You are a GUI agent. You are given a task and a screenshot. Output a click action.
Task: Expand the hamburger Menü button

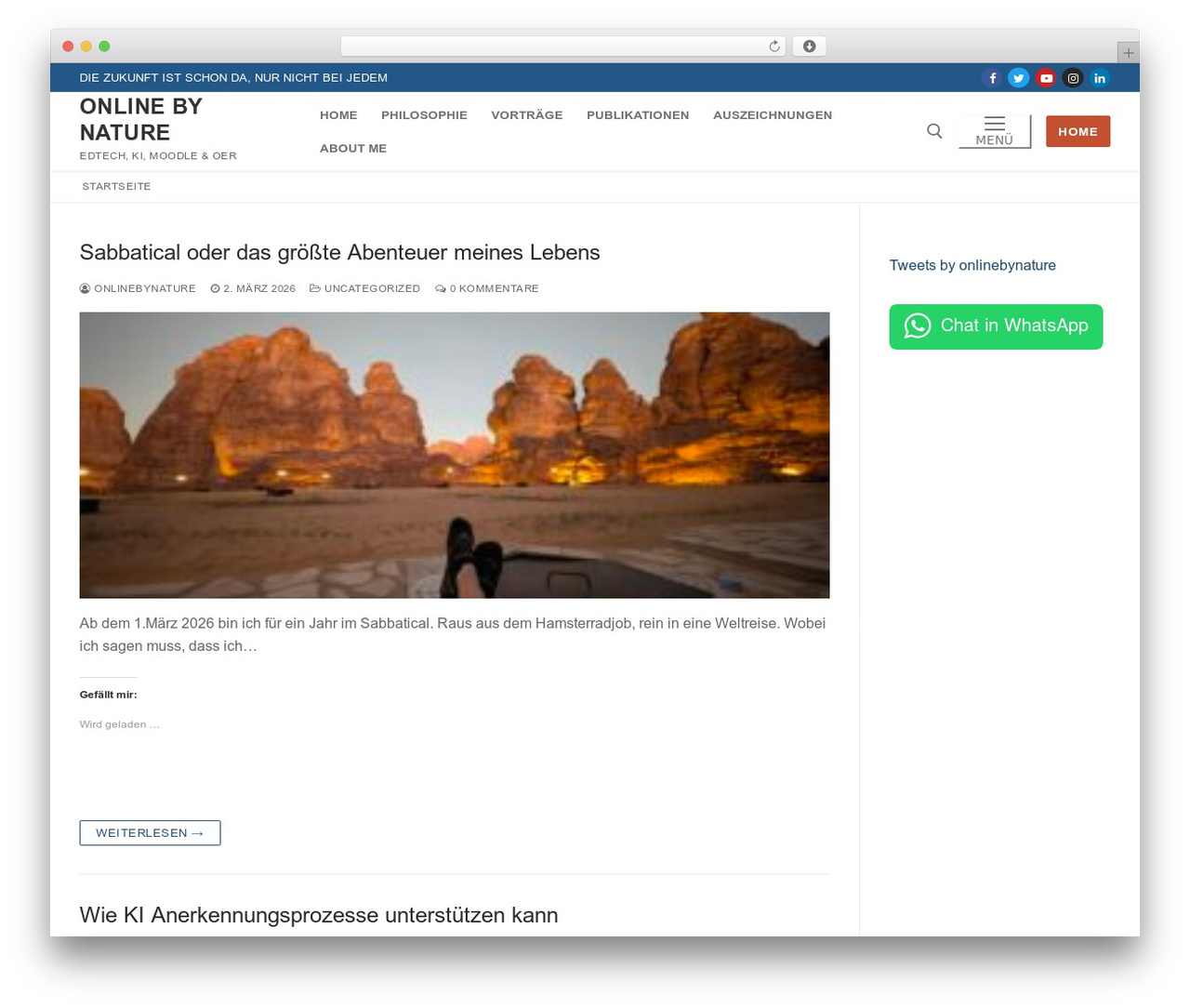[x=995, y=131]
